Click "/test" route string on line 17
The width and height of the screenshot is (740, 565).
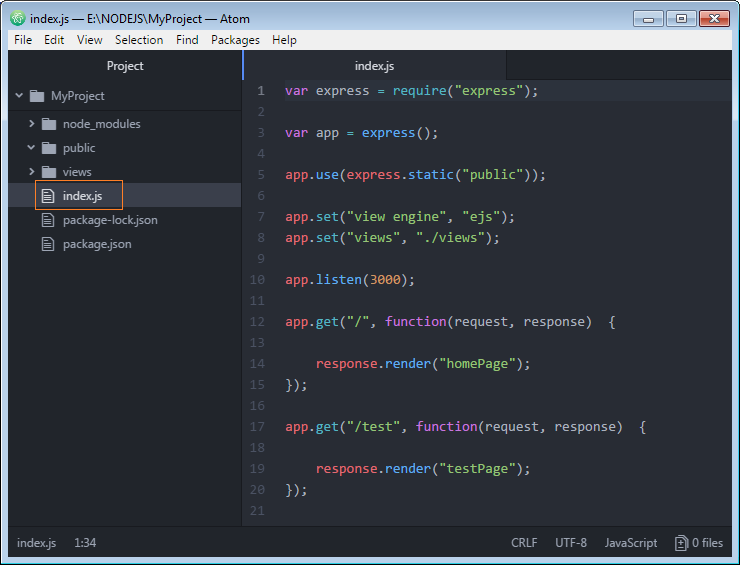(373, 427)
